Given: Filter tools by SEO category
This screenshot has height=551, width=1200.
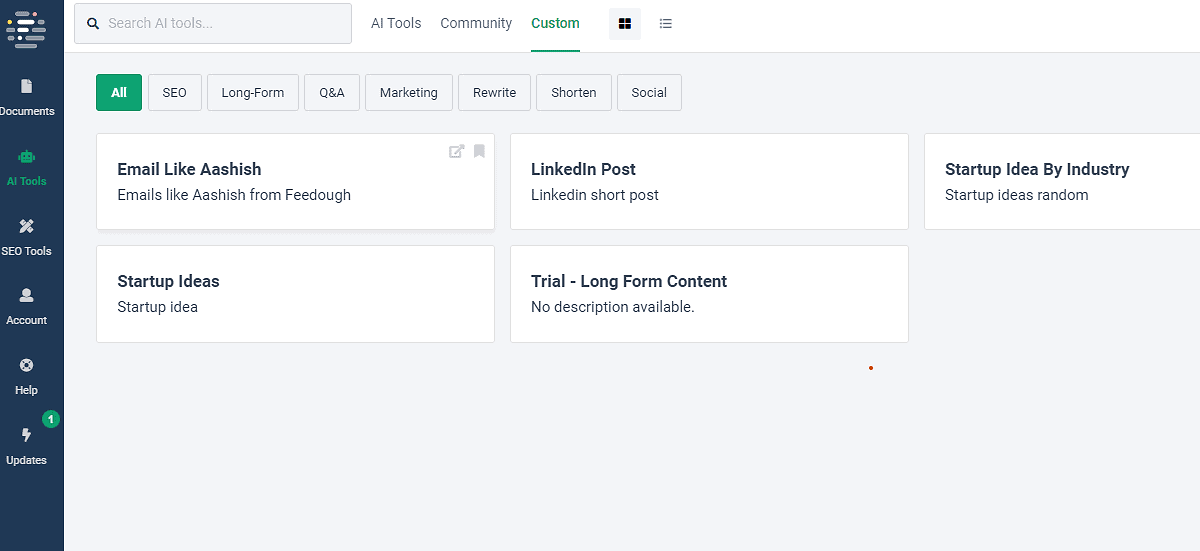Looking at the screenshot, I should [x=175, y=93].
